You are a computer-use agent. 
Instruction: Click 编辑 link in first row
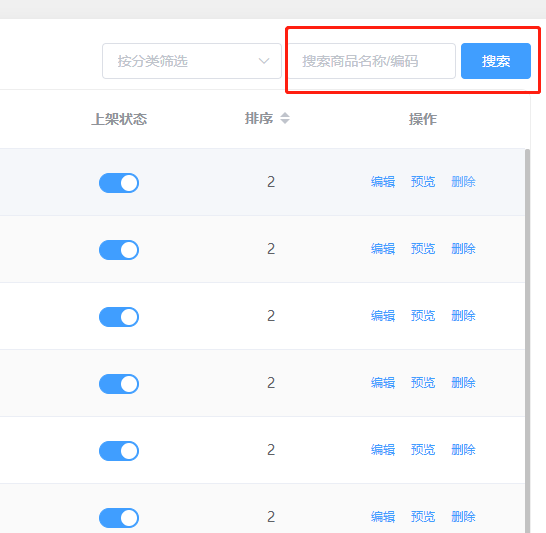(383, 182)
